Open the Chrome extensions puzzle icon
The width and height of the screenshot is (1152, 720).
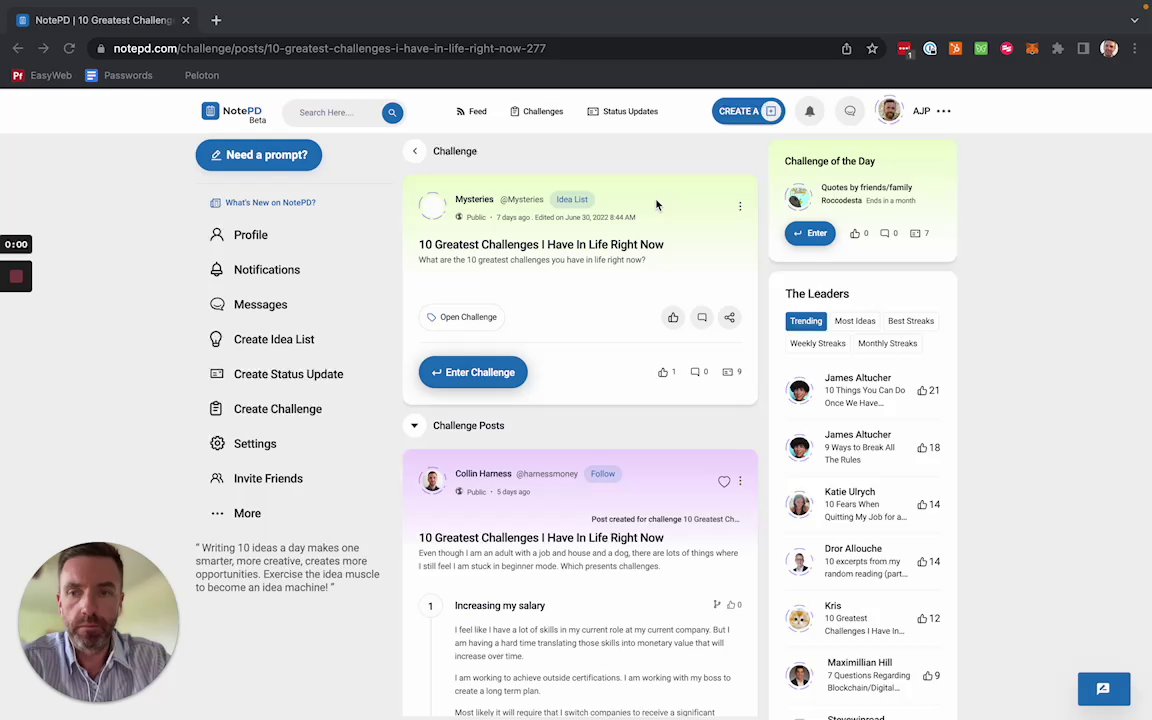(1057, 48)
